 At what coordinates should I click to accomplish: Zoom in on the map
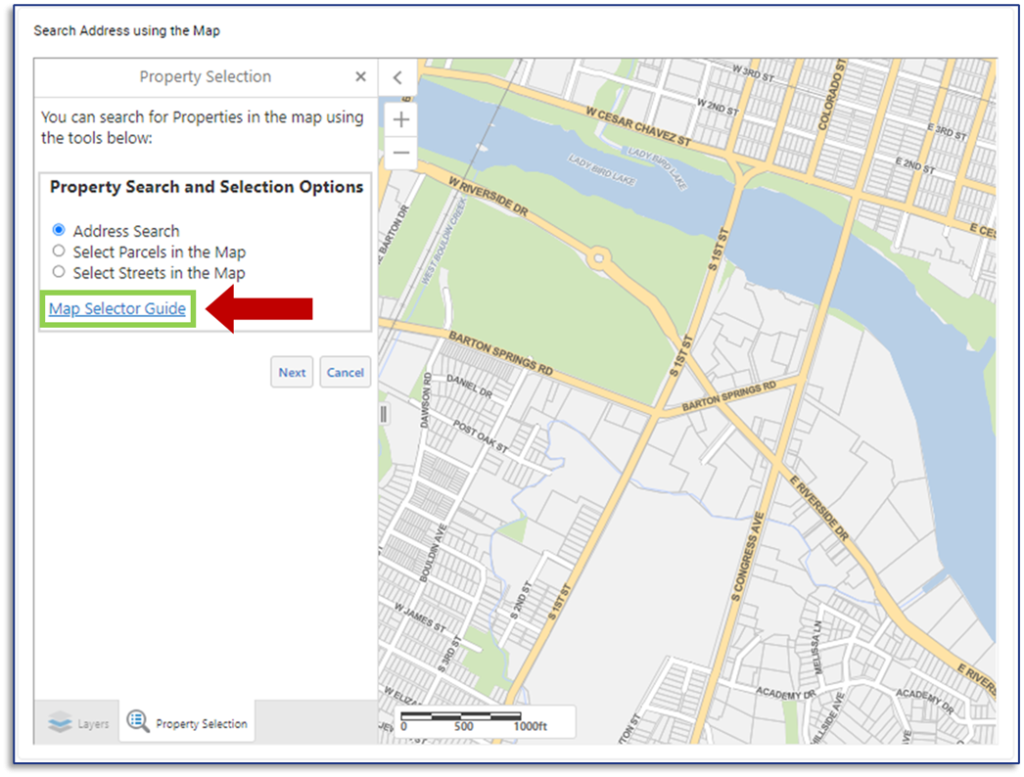[x=401, y=120]
